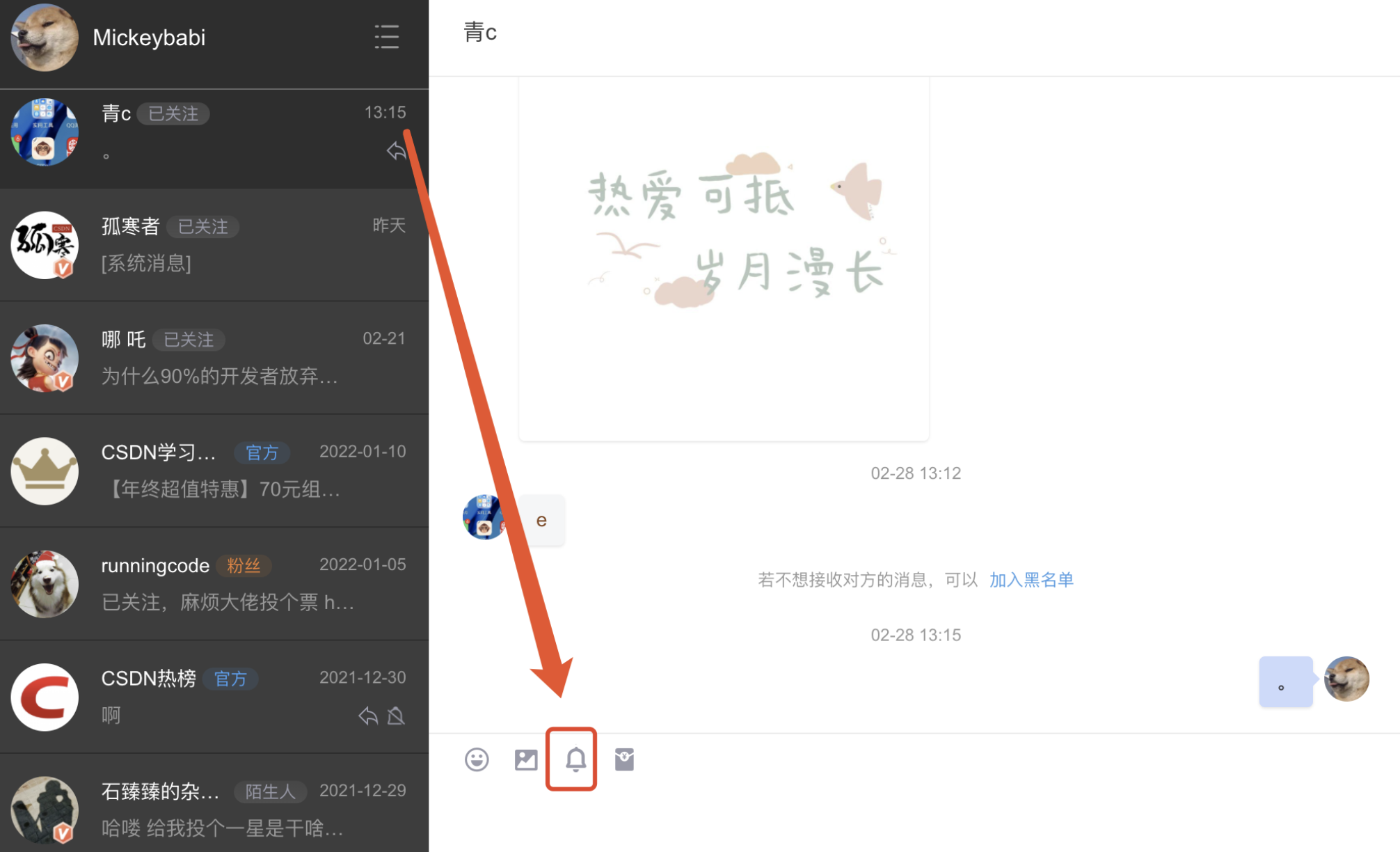This screenshot has height=852, width=1400.
Task: Click 青c avatar beside message e
Action: click(x=484, y=518)
